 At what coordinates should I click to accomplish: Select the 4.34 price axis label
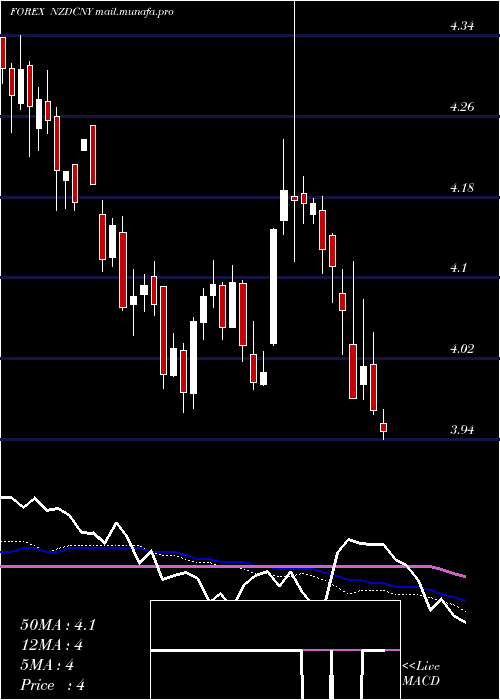click(462, 26)
